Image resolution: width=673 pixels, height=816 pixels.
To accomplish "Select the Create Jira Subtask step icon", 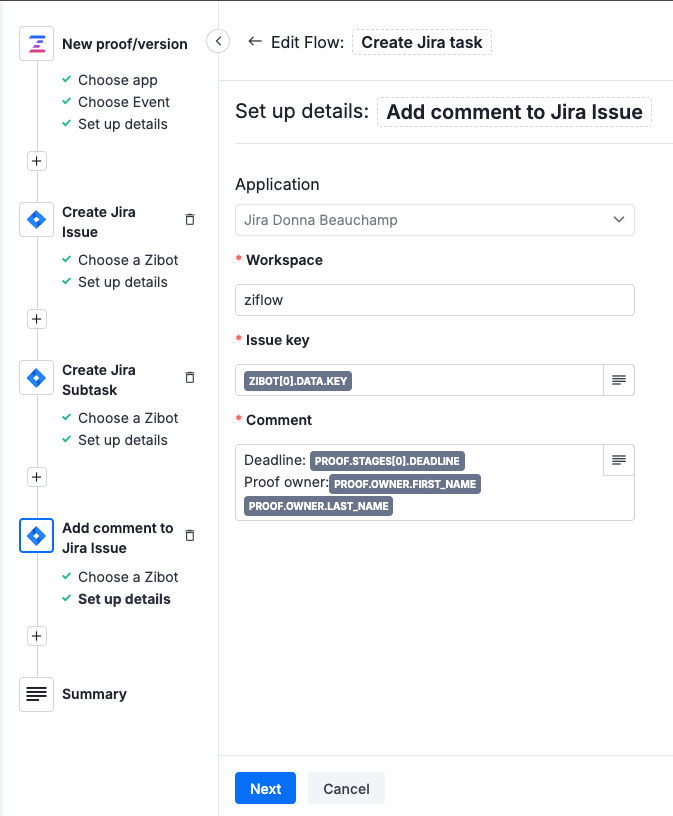I will coord(36,379).
